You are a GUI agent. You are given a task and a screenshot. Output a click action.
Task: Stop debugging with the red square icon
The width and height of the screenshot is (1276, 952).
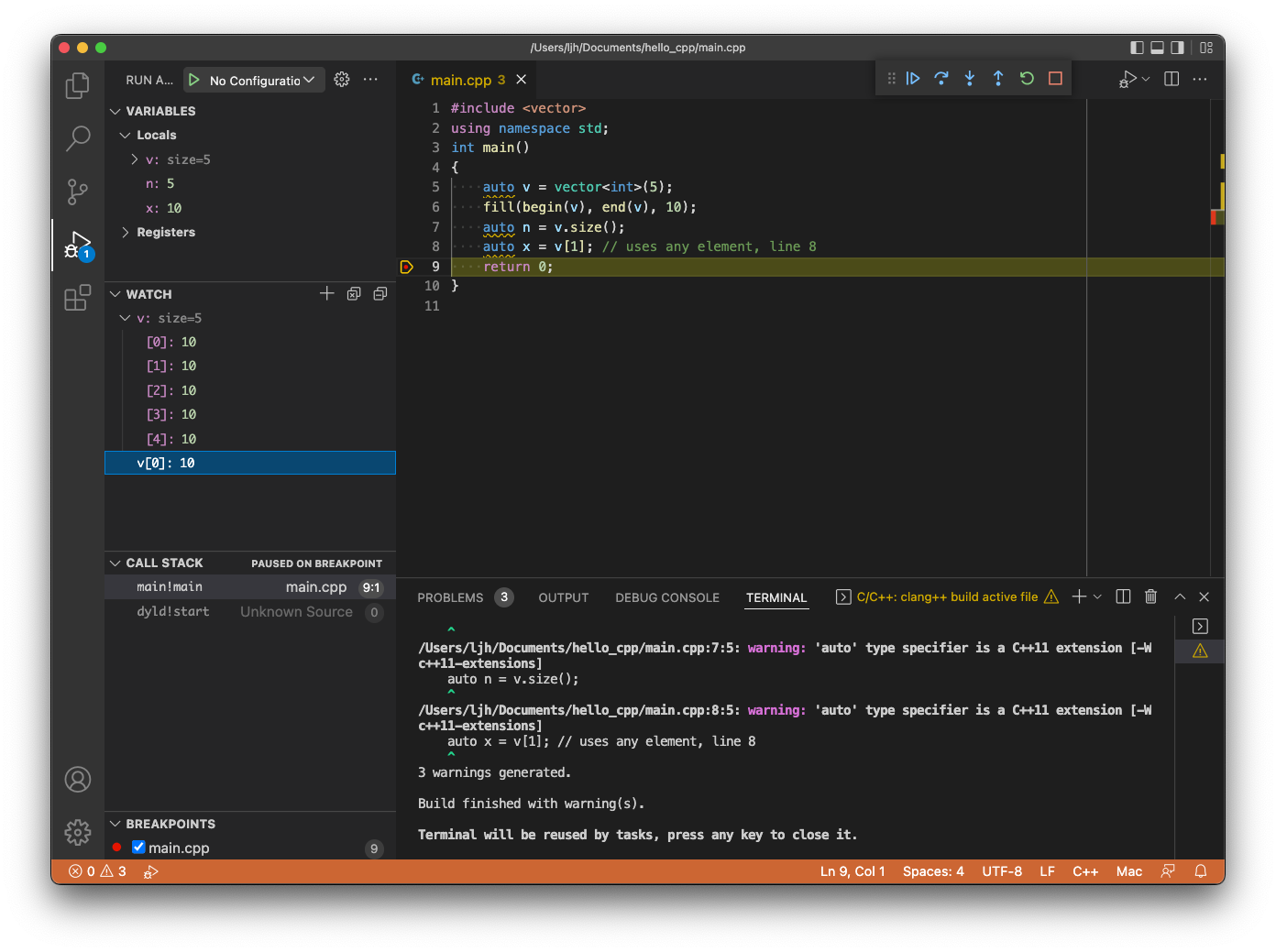[x=1055, y=79]
